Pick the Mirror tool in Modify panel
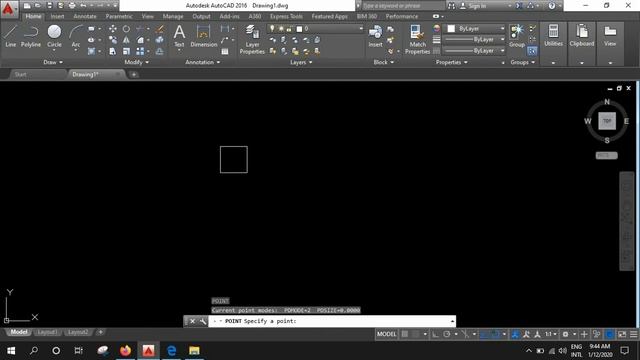 (127, 40)
